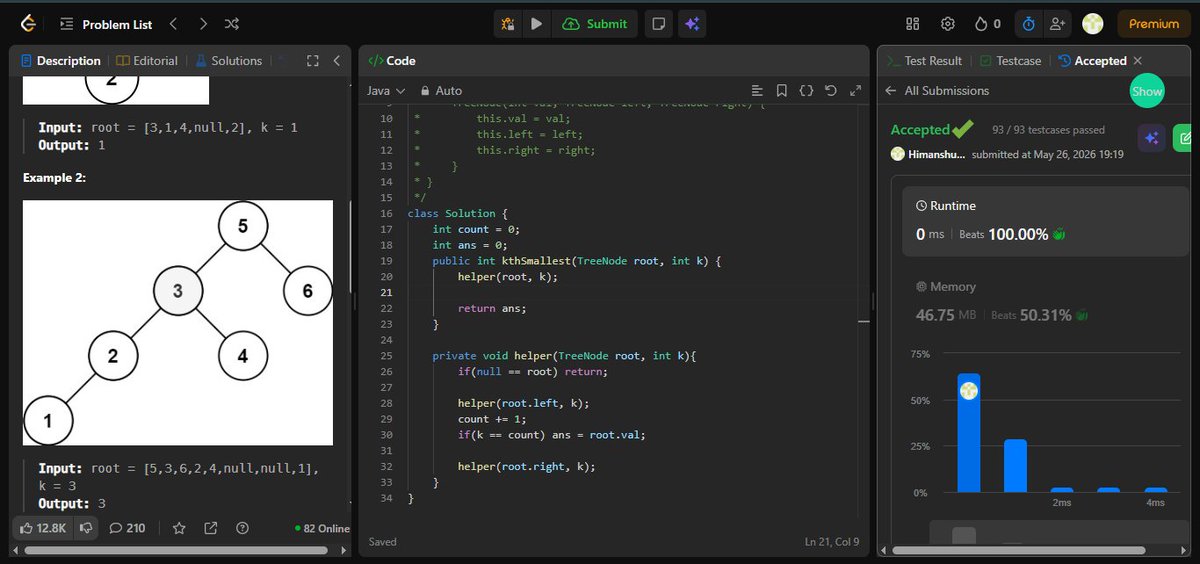This screenshot has width=1200, height=564.
Task: Switch to the Test Result tab
Action: pyautogui.click(x=925, y=61)
